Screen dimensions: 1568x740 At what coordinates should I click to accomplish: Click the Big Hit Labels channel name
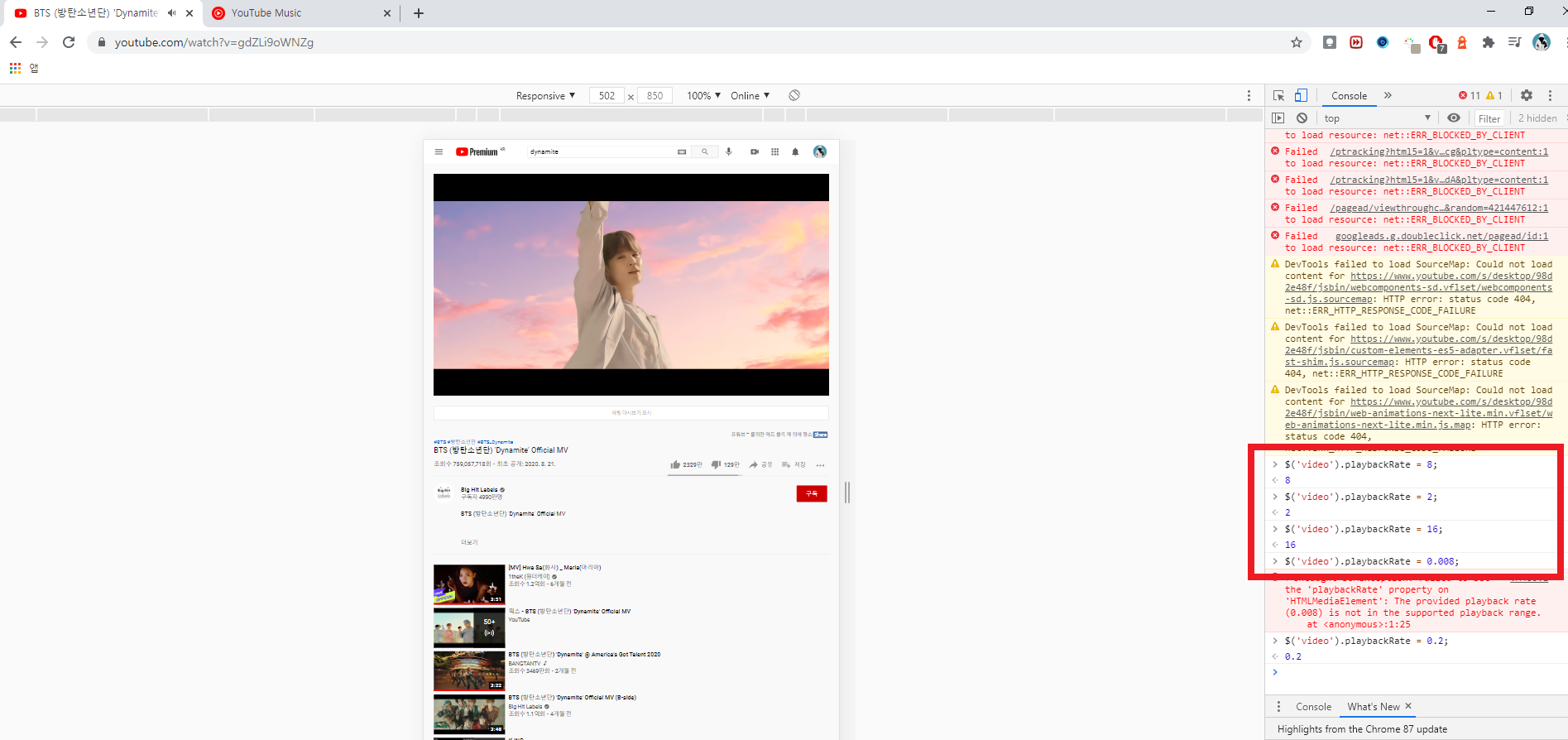479,490
